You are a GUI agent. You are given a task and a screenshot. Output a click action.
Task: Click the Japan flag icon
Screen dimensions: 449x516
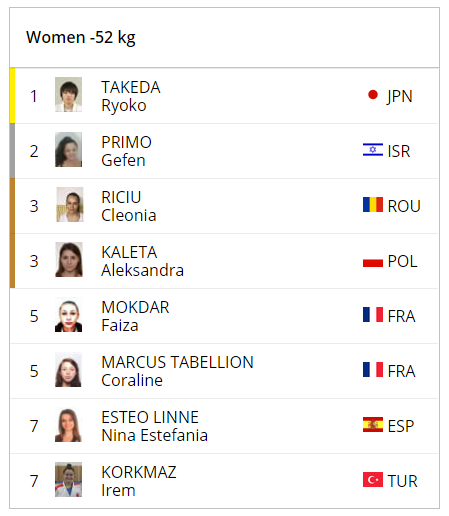[373, 95]
